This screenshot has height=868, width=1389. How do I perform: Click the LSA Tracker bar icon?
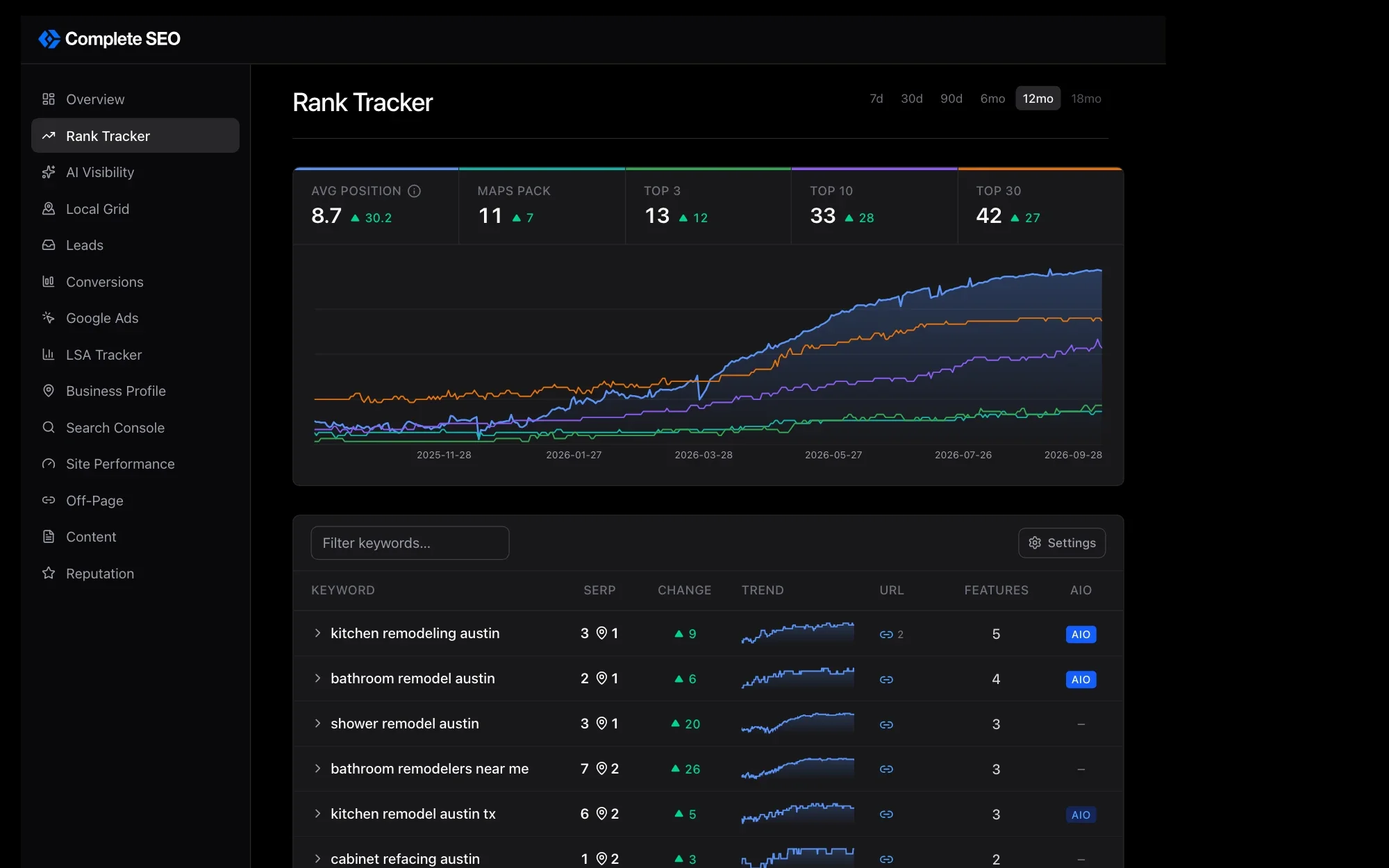click(49, 355)
